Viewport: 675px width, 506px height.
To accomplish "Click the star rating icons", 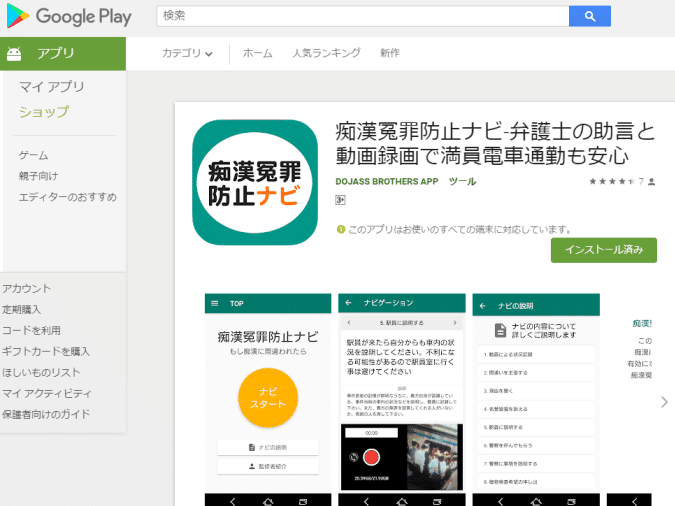I will (612, 181).
